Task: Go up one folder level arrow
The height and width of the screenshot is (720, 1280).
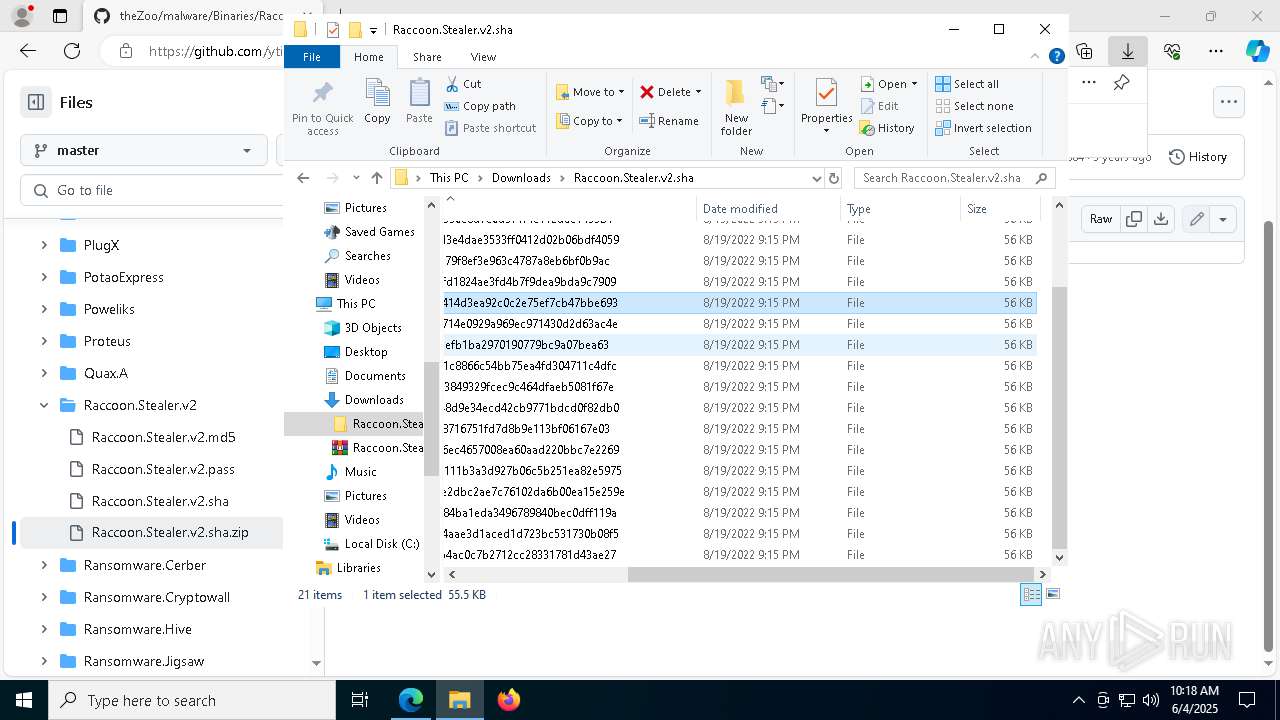Action: [376, 178]
